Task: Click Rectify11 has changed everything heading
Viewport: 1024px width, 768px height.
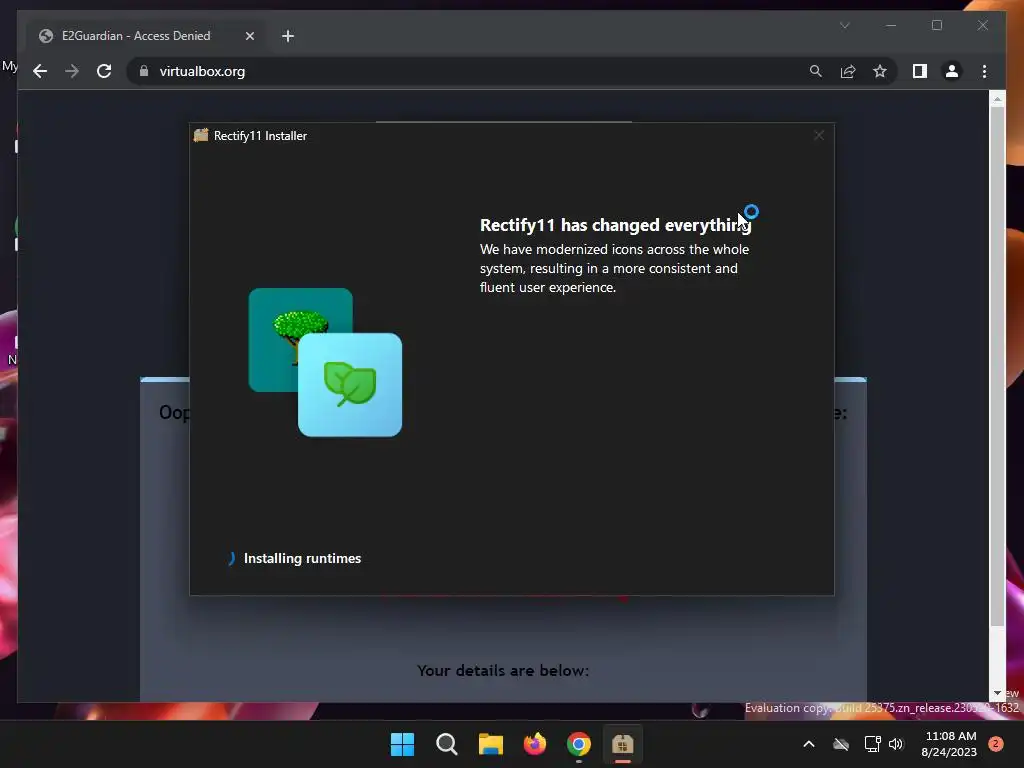Action: (615, 225)
